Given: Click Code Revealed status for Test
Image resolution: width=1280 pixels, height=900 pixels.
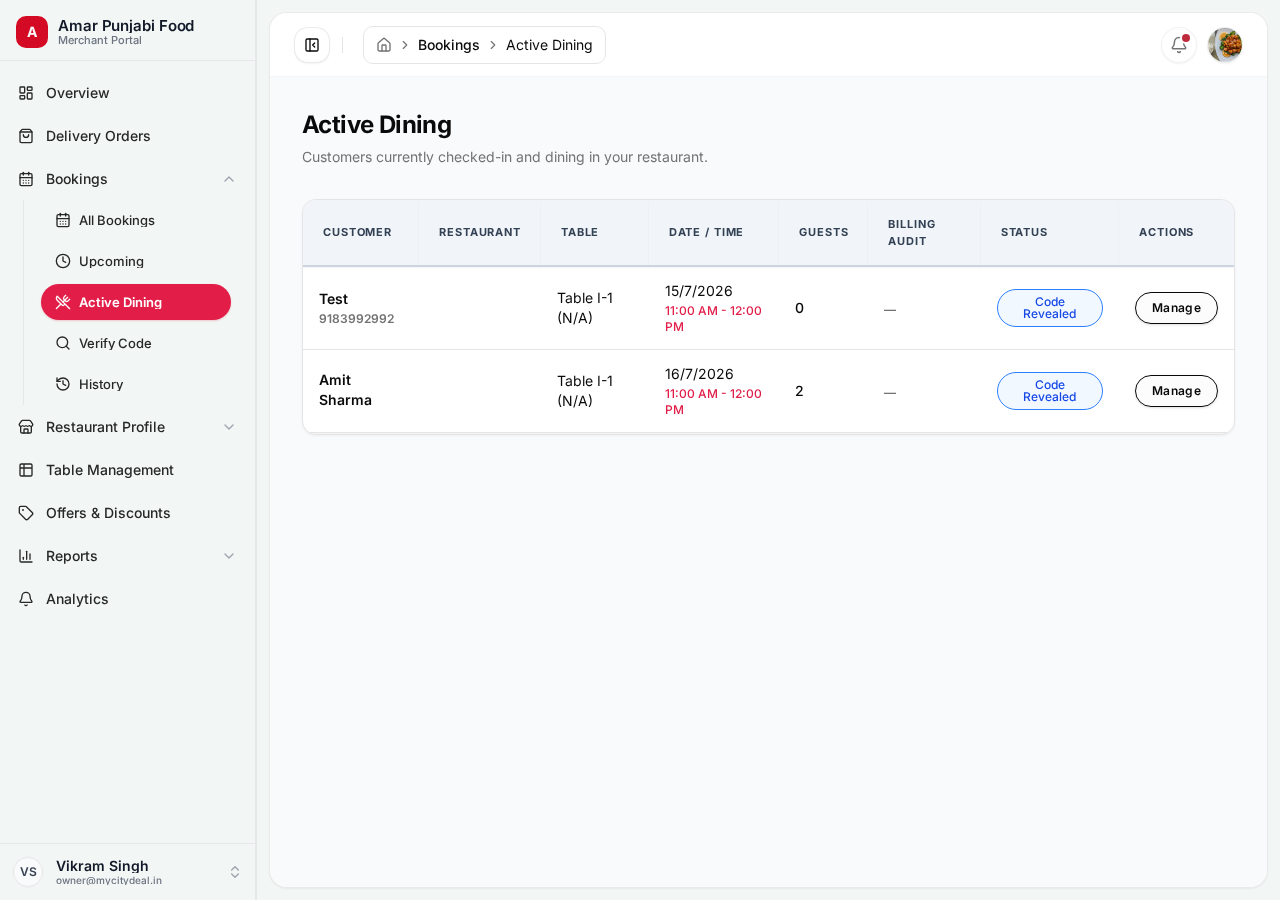Looking at the screenshot, I should (1050, 308).
